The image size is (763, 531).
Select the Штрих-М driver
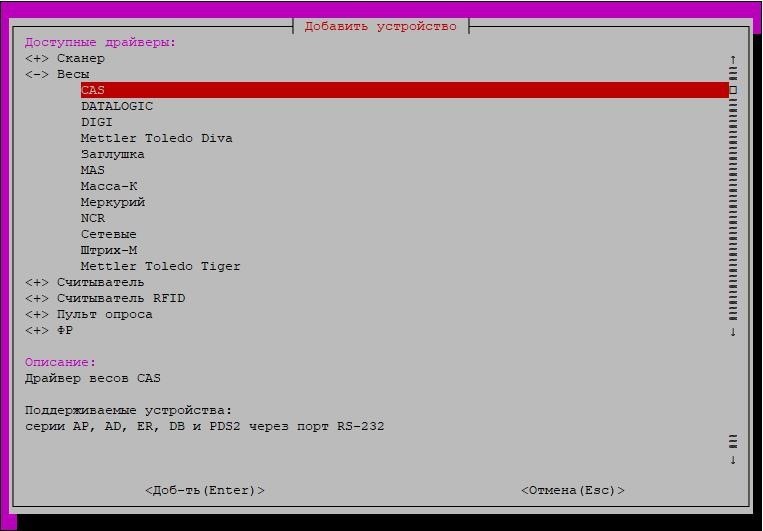[109, 250]
